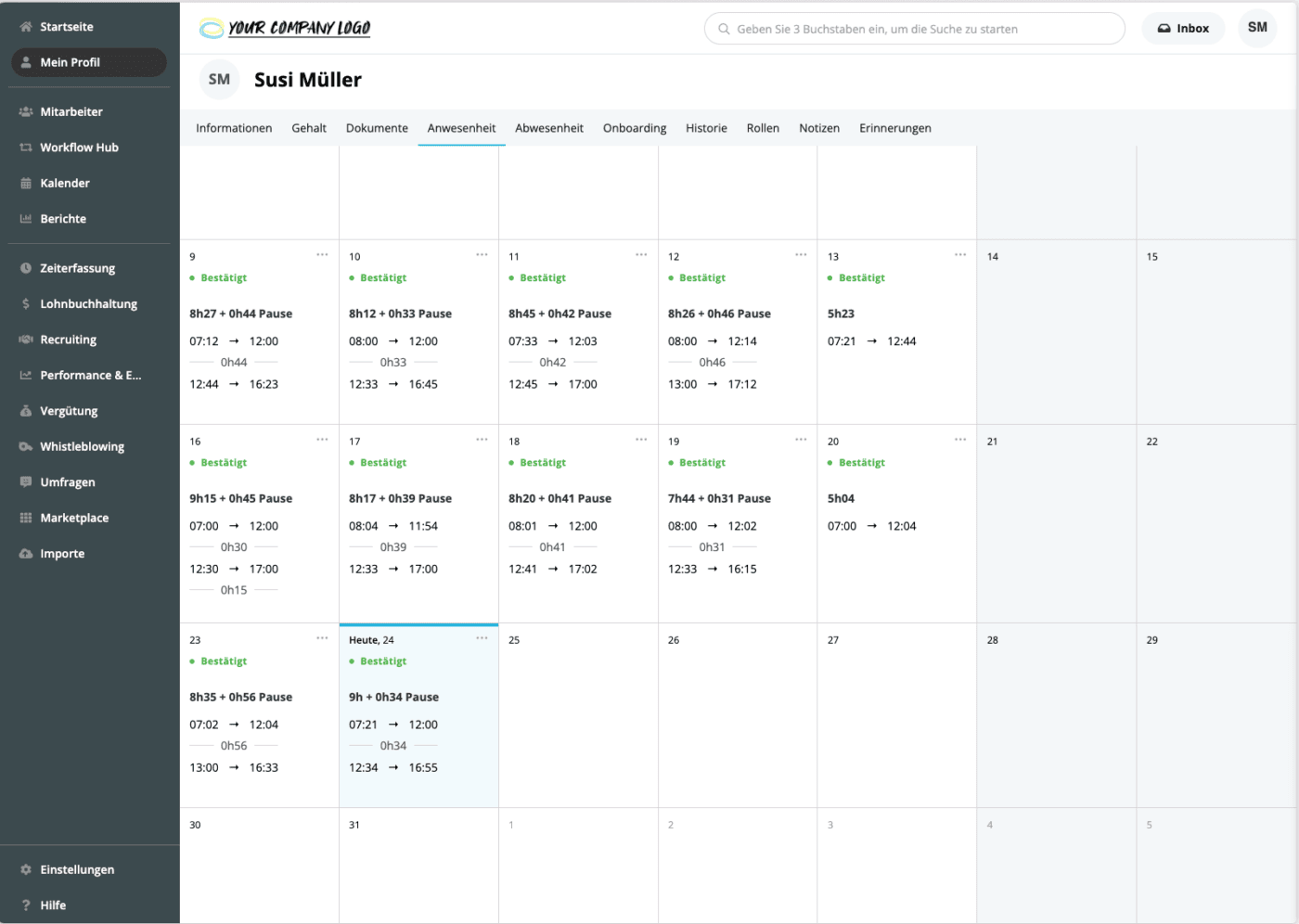Click the company logo in header
1299x924 pixels.
pyautogui.click(x=285, y=29)
